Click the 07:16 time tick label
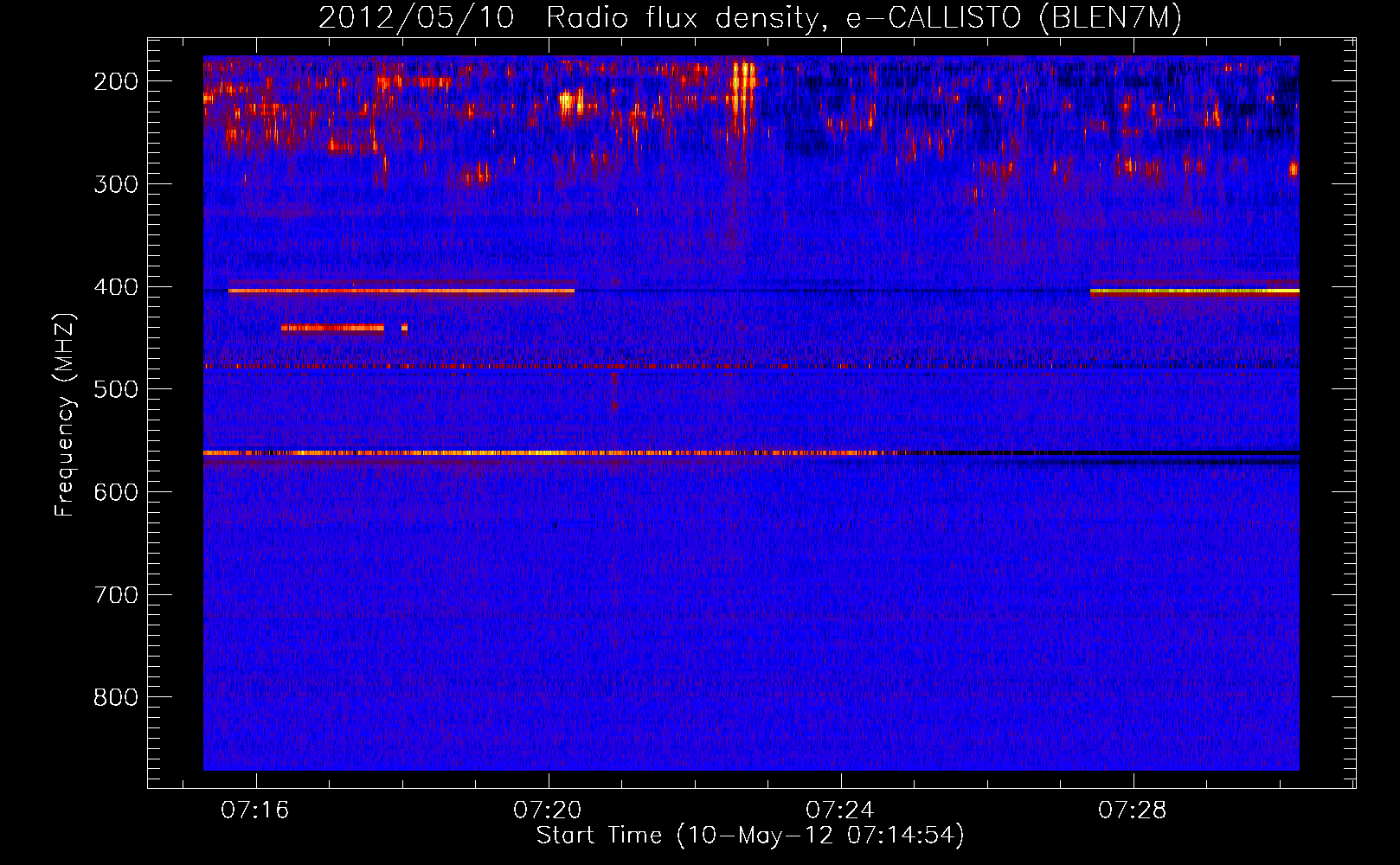Viewport: 1400px width, 865px height. tap(255, 811)
